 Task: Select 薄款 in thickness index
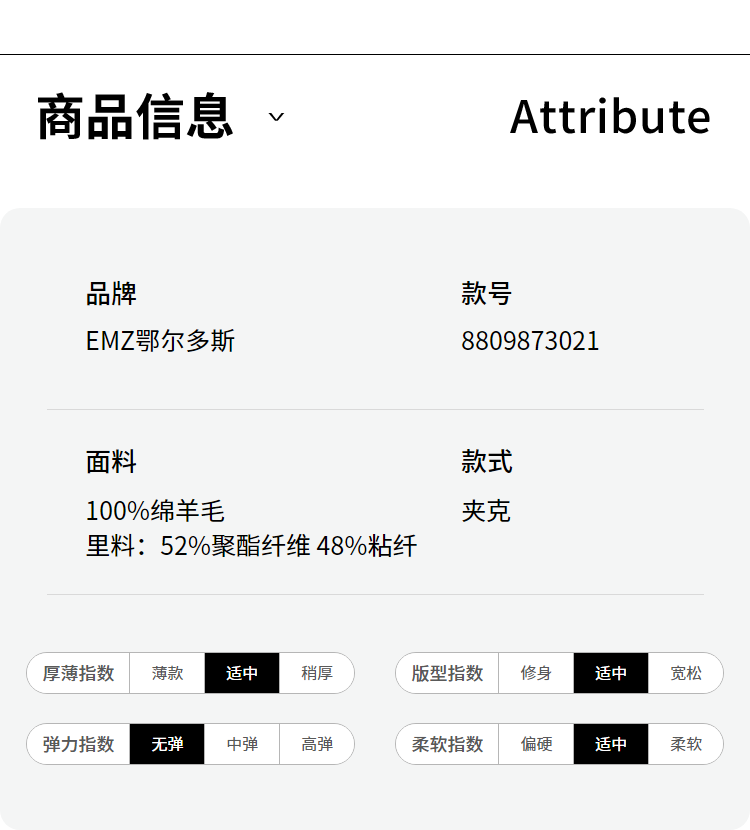click(x=167, y=673)
